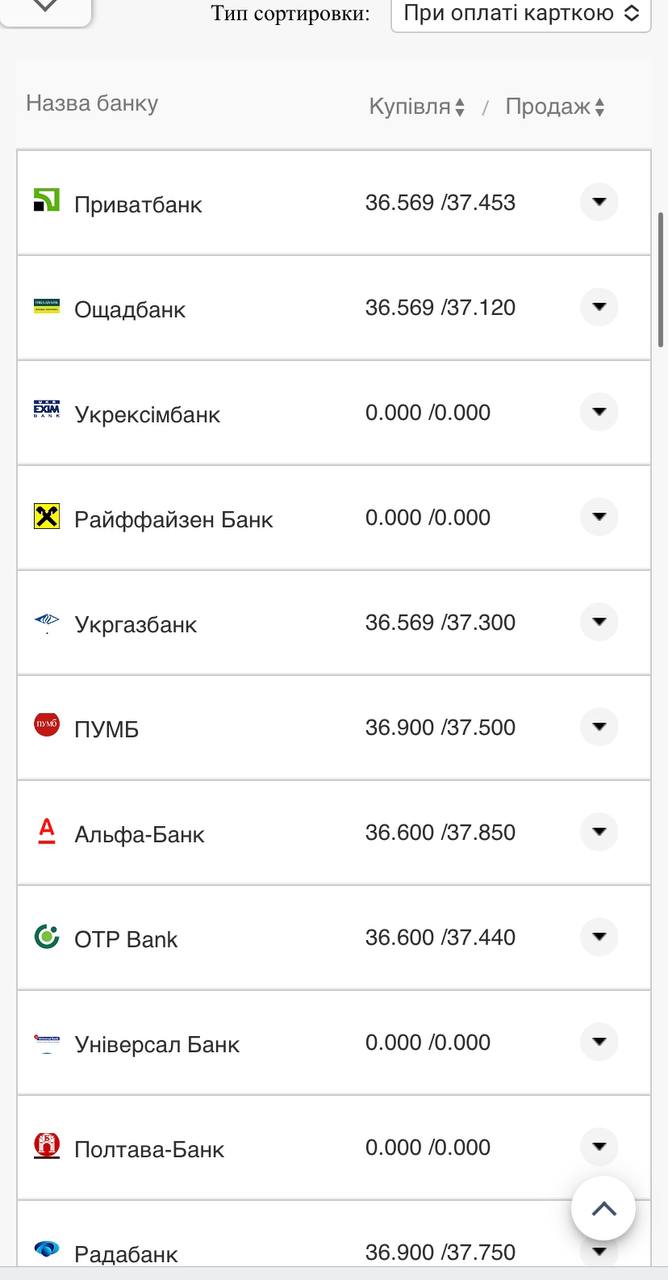Expand the Ощадбанк row arrow
Image resolution: width=668 pixels, height=1280 pixels.
(599, 307)
